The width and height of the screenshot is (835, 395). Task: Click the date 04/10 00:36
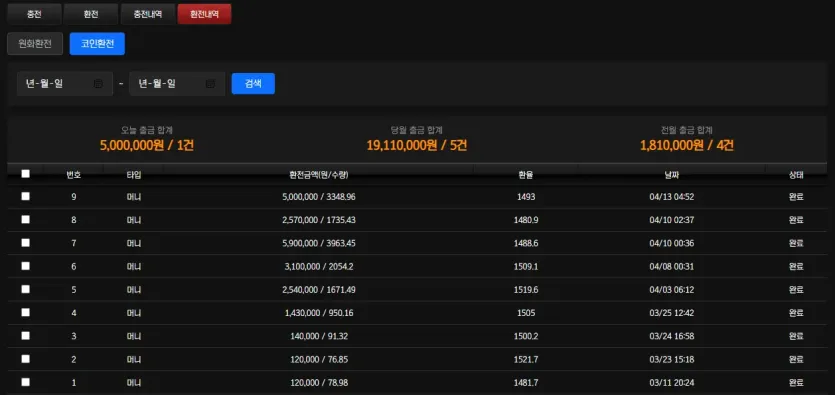pyautogui.click(x=672, y=243)
